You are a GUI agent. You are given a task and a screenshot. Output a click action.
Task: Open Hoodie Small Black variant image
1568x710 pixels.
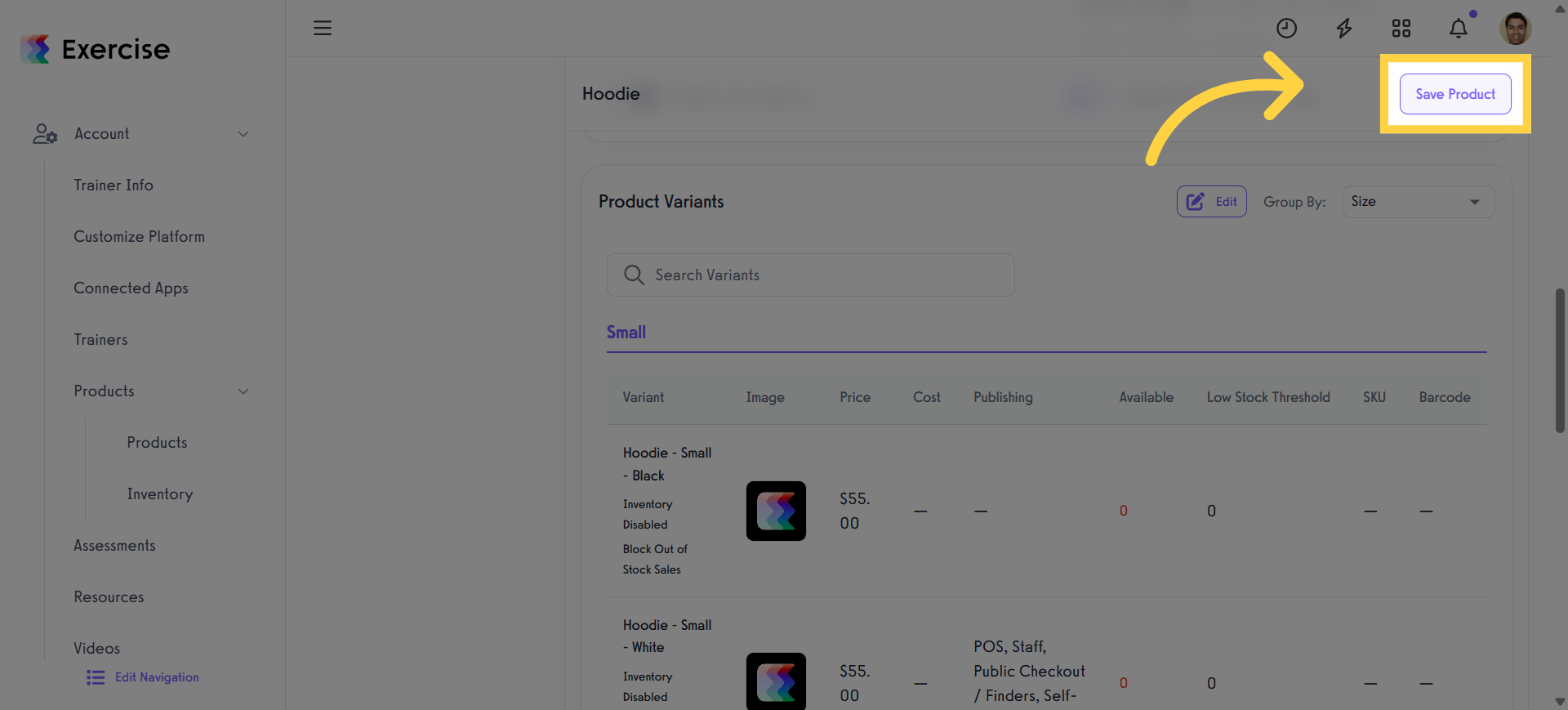tap(776, 511)
